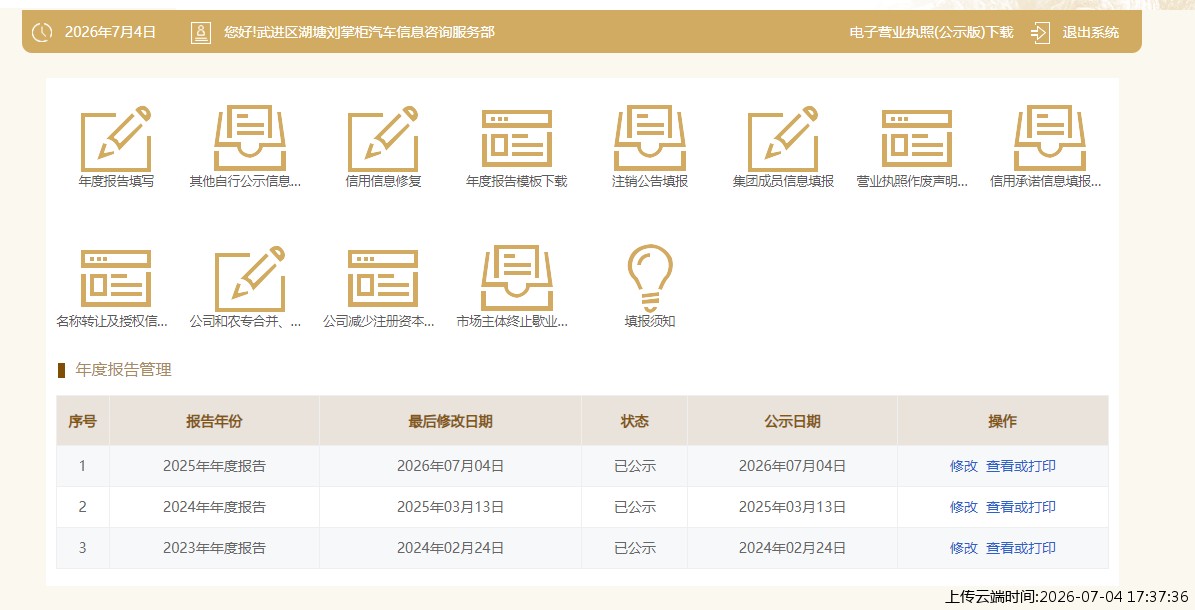Click the 公示日期 cell 2024年02月24日
The width and height of the screenshot is (1195, 610).
click(793, 548)
